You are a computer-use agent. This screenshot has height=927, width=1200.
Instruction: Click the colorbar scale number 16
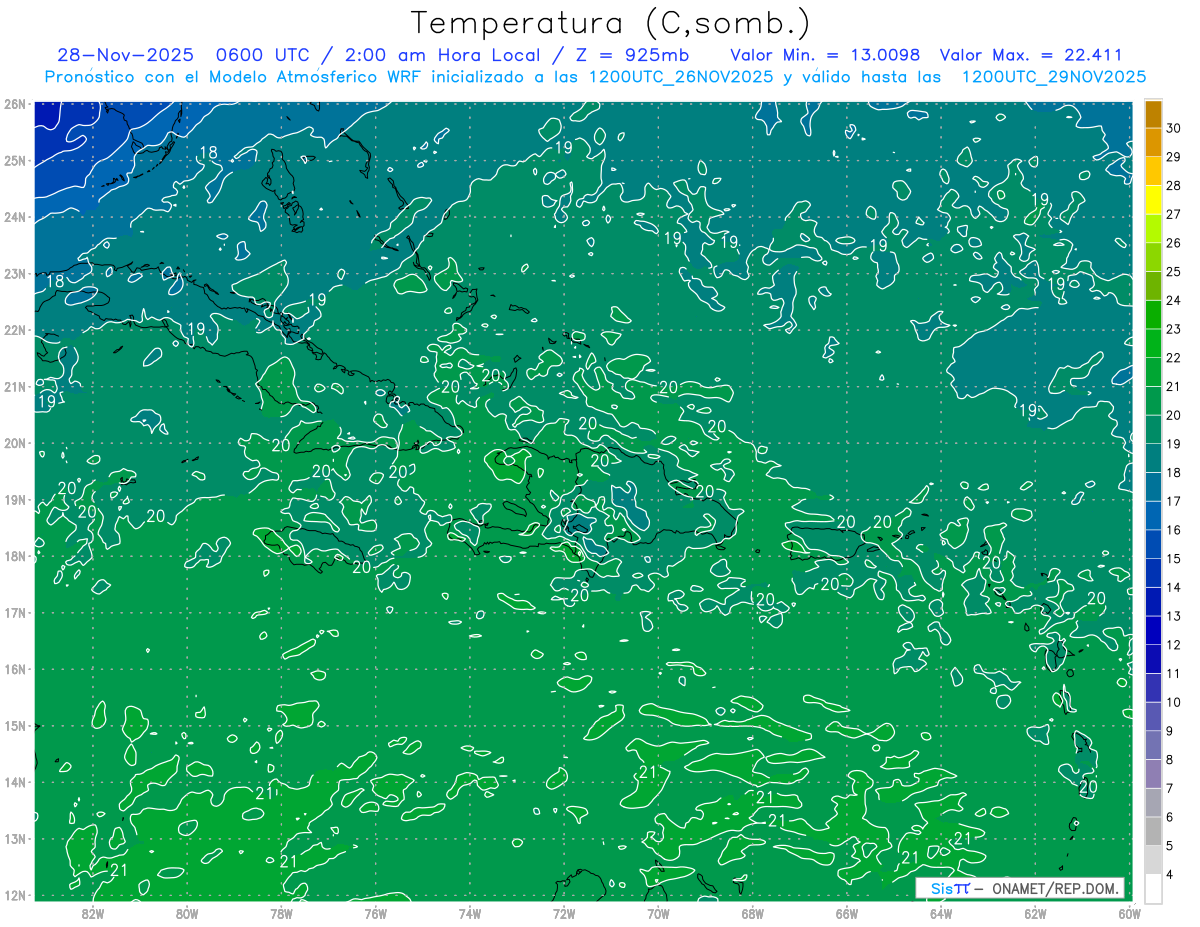(x=1173, y=530)
